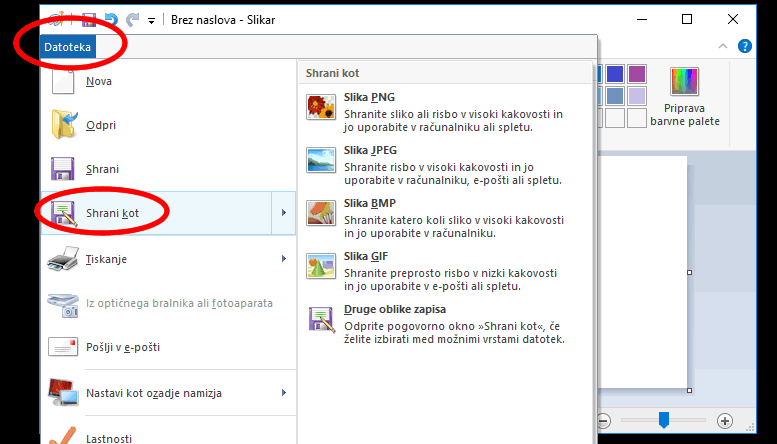
Task: Open the quick access toolbar customize dropdown
Action: [151, 19]
